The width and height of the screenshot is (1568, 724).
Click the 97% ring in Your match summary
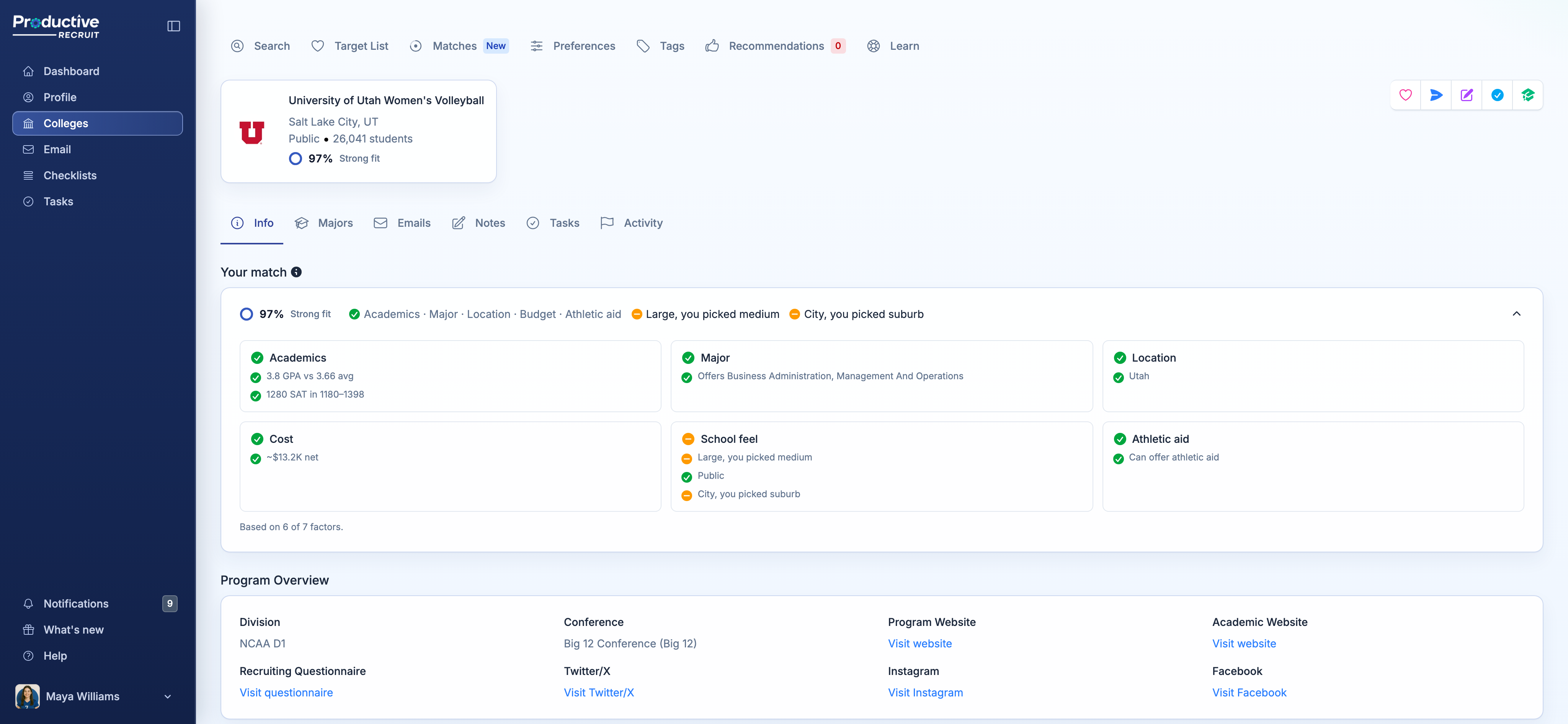(x=247, y=314)
